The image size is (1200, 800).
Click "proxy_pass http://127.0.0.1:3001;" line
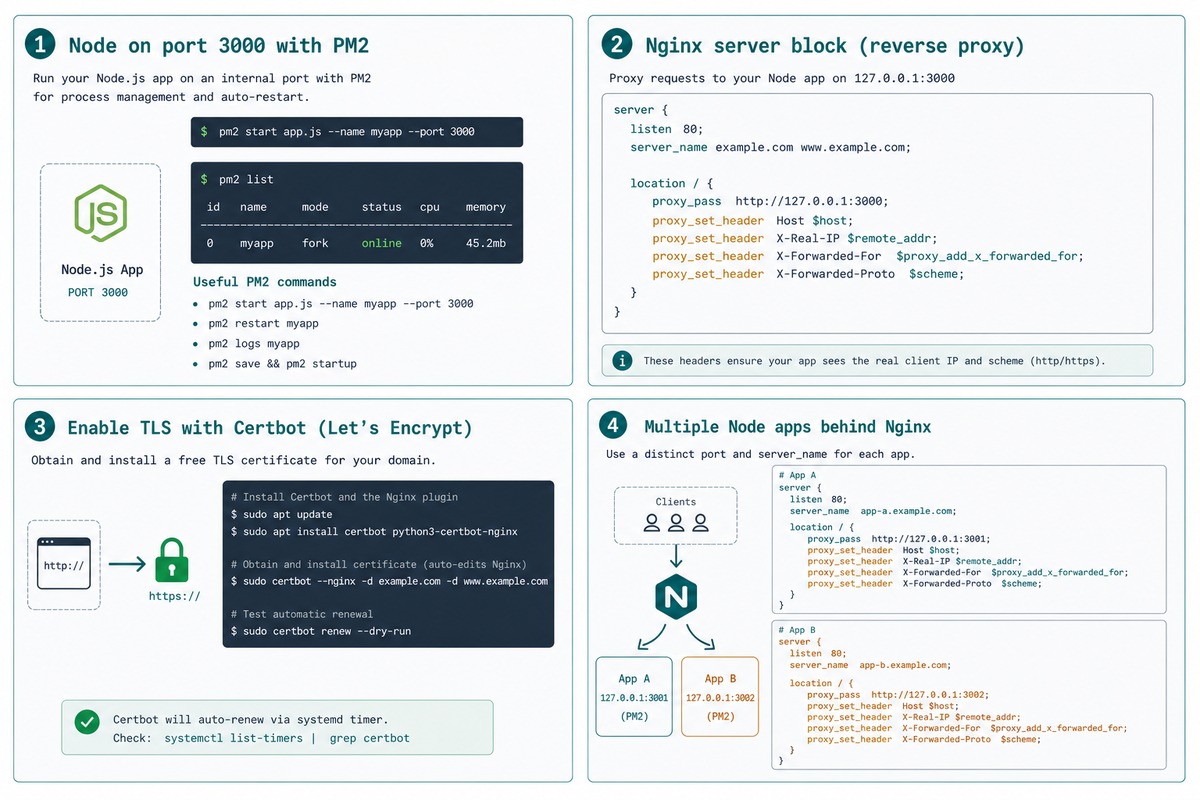point(897,538)
